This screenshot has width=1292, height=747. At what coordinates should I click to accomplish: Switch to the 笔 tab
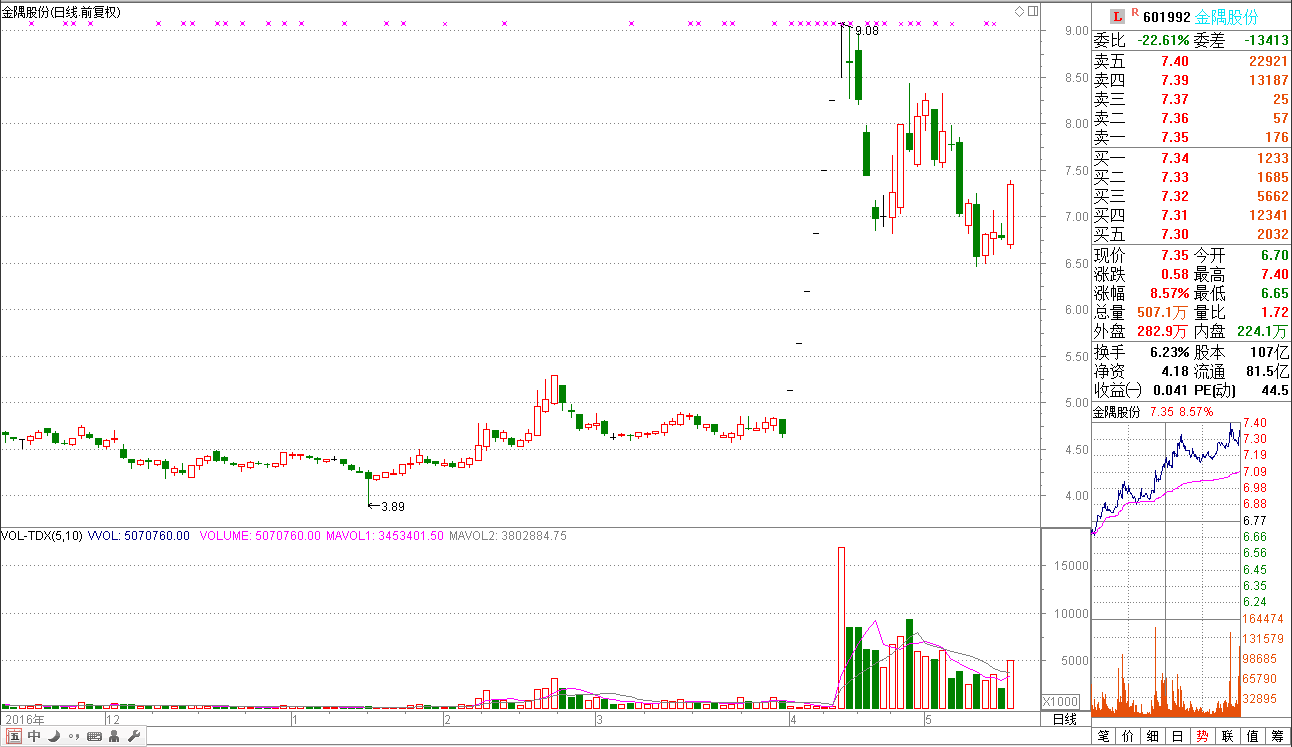click(x=1104, y=737)
